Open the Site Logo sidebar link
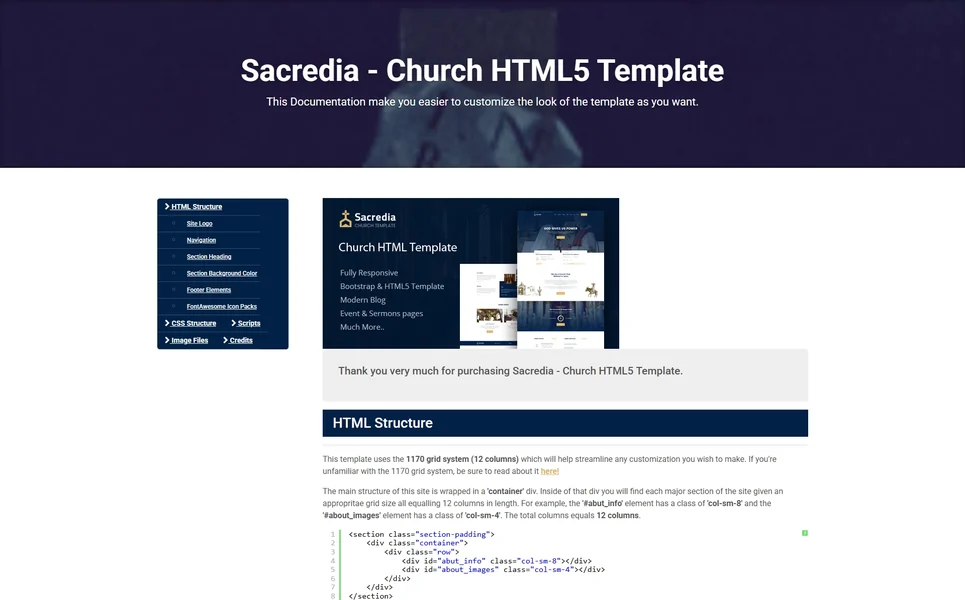This screenshot has height=600, width=965. click(199, 224)
